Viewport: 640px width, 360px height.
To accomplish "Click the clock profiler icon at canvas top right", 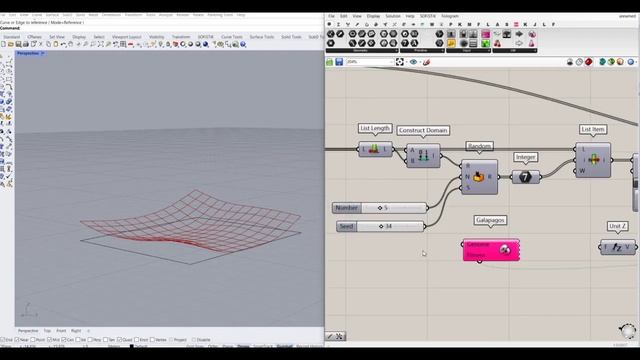I will 579,62.
